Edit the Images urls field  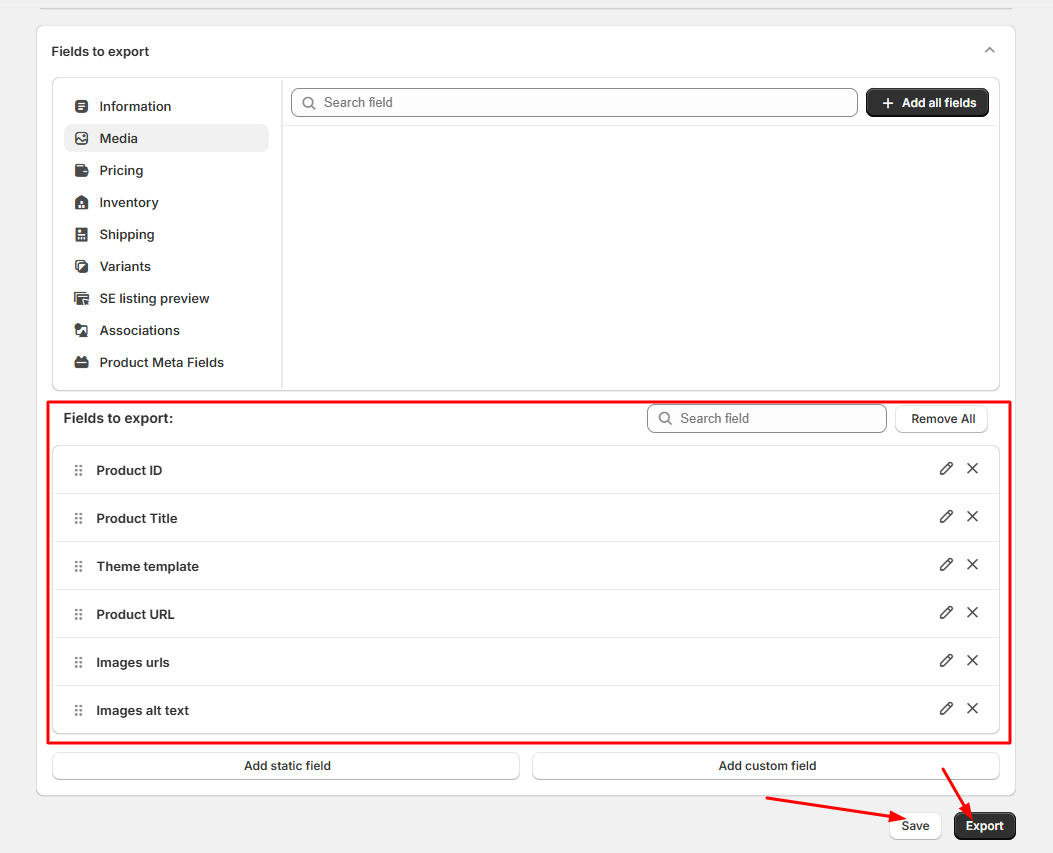(946, 661)
